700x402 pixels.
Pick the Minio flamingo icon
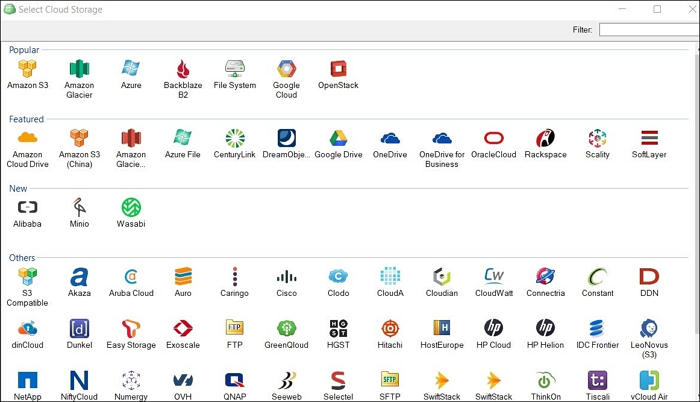coord(79,213)
